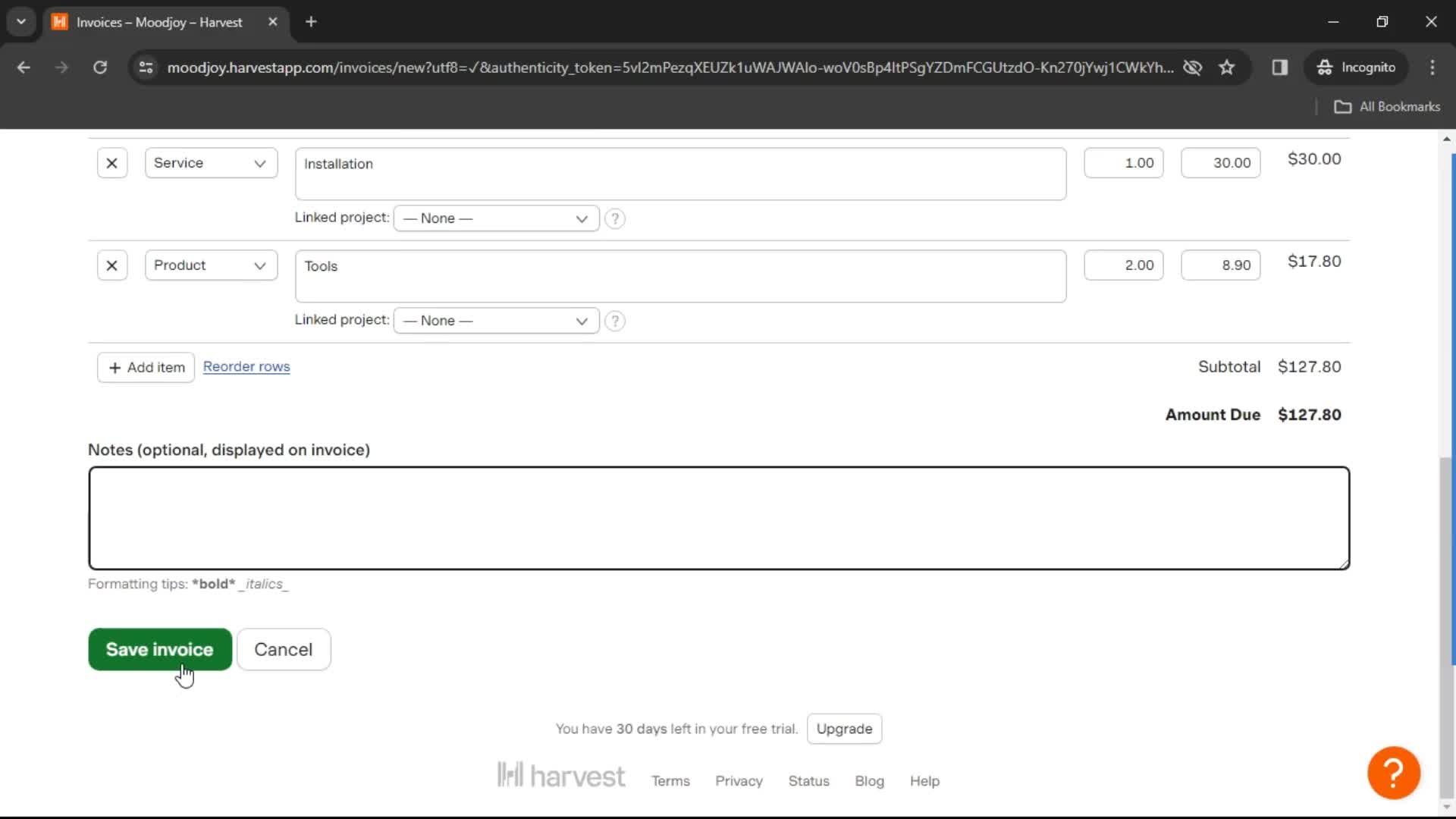The width and height of the screenshot is (1456, 819).
Task: Select the Reorder rows option
Action: point(246,365)
